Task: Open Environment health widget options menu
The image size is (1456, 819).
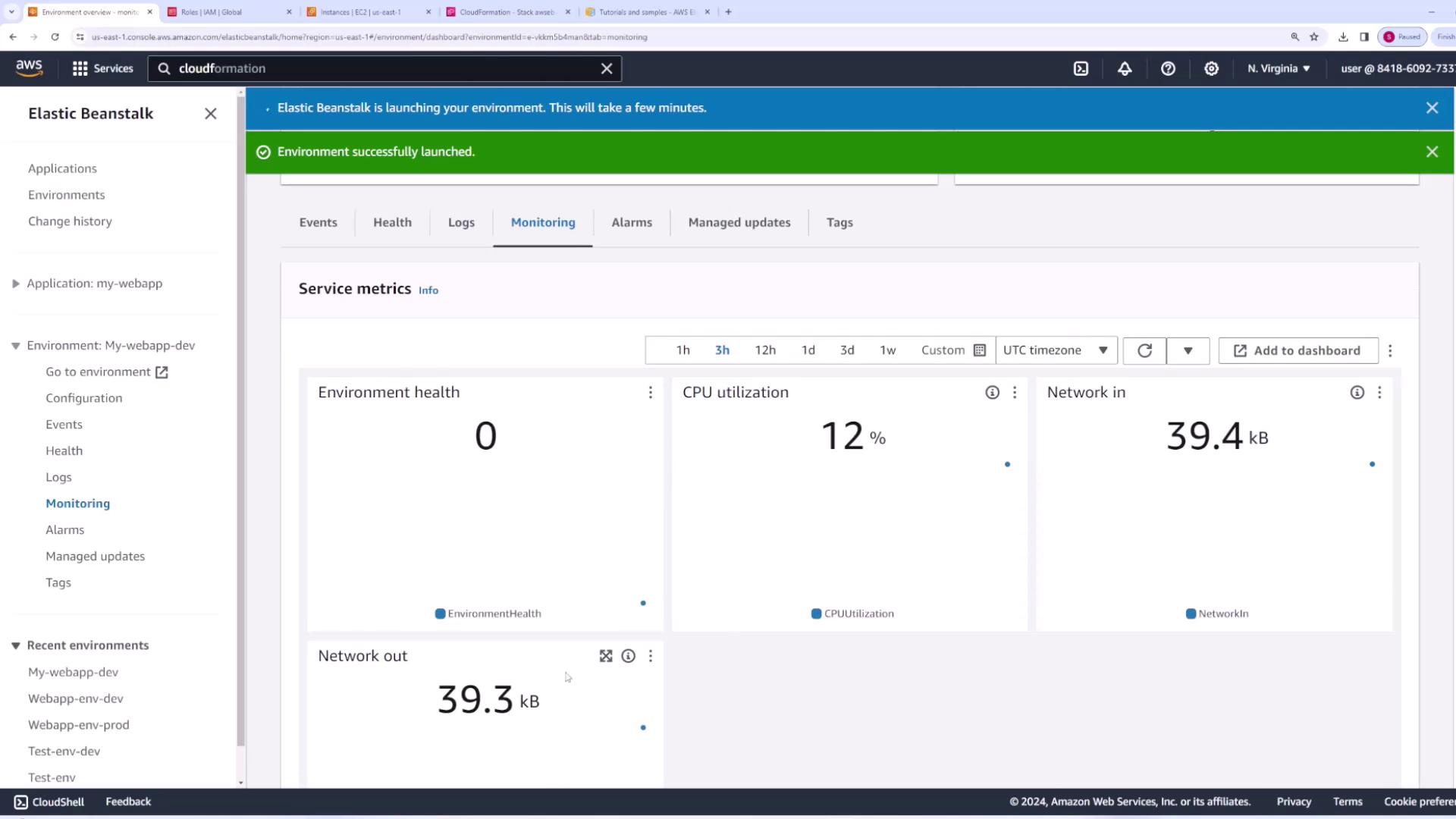Action: (x=650, y=392)
